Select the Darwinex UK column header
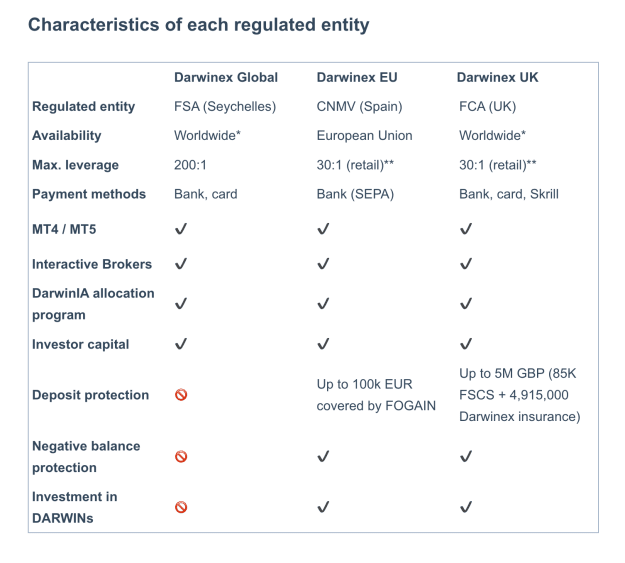This screenshot has height=563, width=625. (x=497, y=77)
